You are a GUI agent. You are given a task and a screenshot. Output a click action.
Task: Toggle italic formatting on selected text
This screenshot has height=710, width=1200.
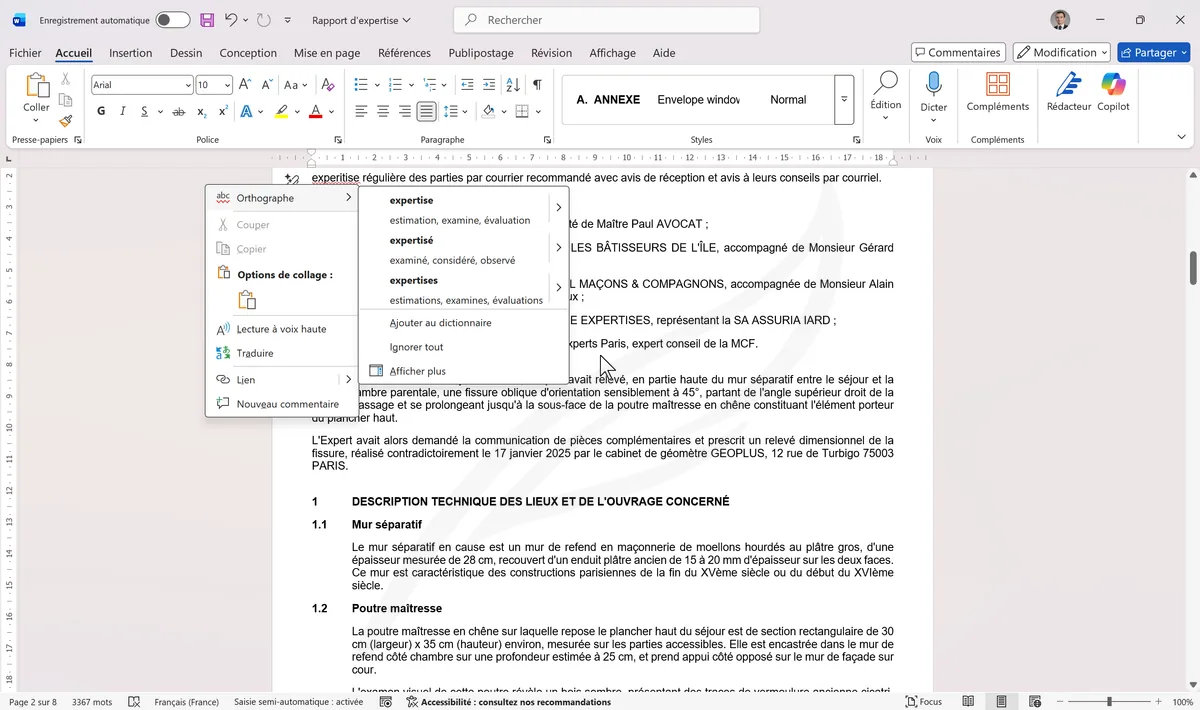click(121, 111)
